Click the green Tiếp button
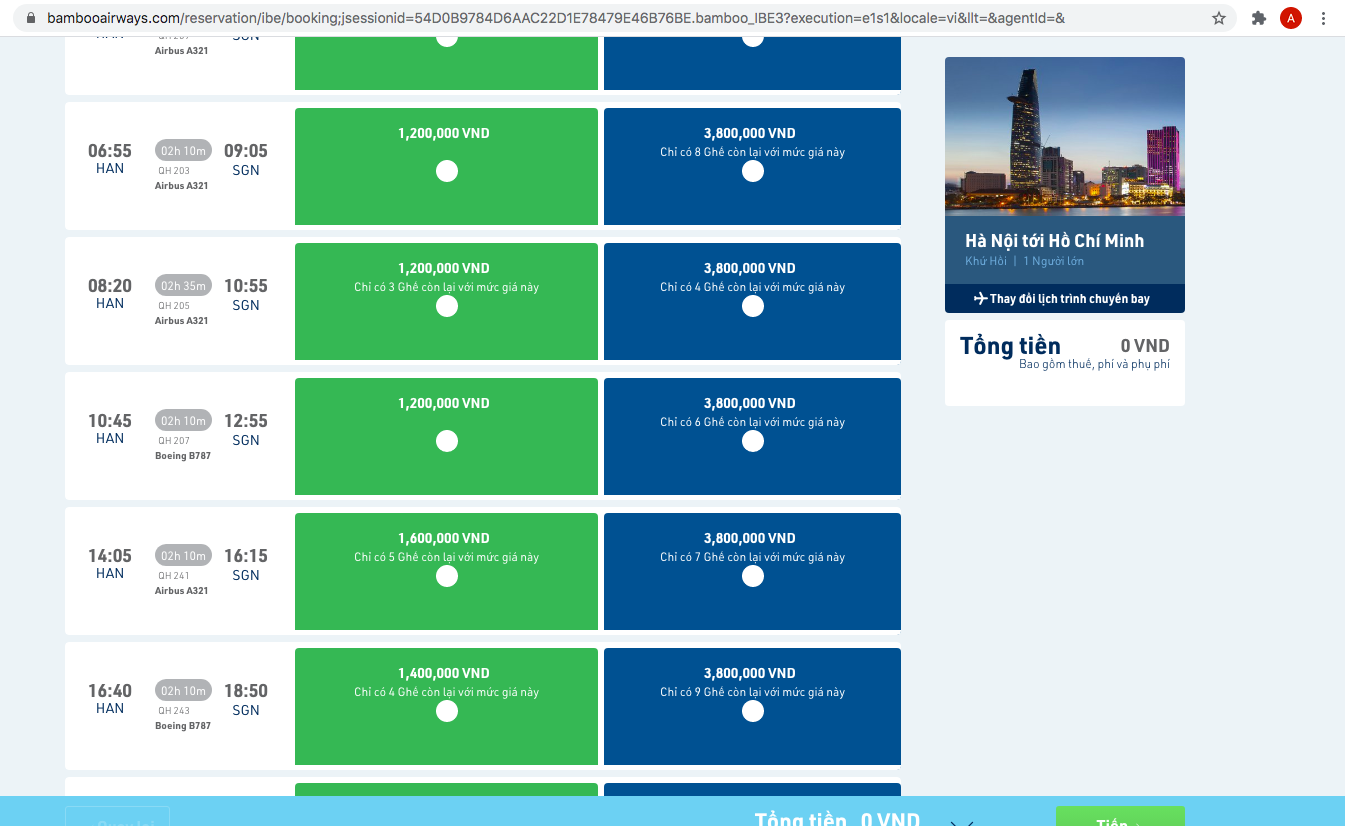Viewport: 1345px width, 826px height. click(x=1120, y=816)
